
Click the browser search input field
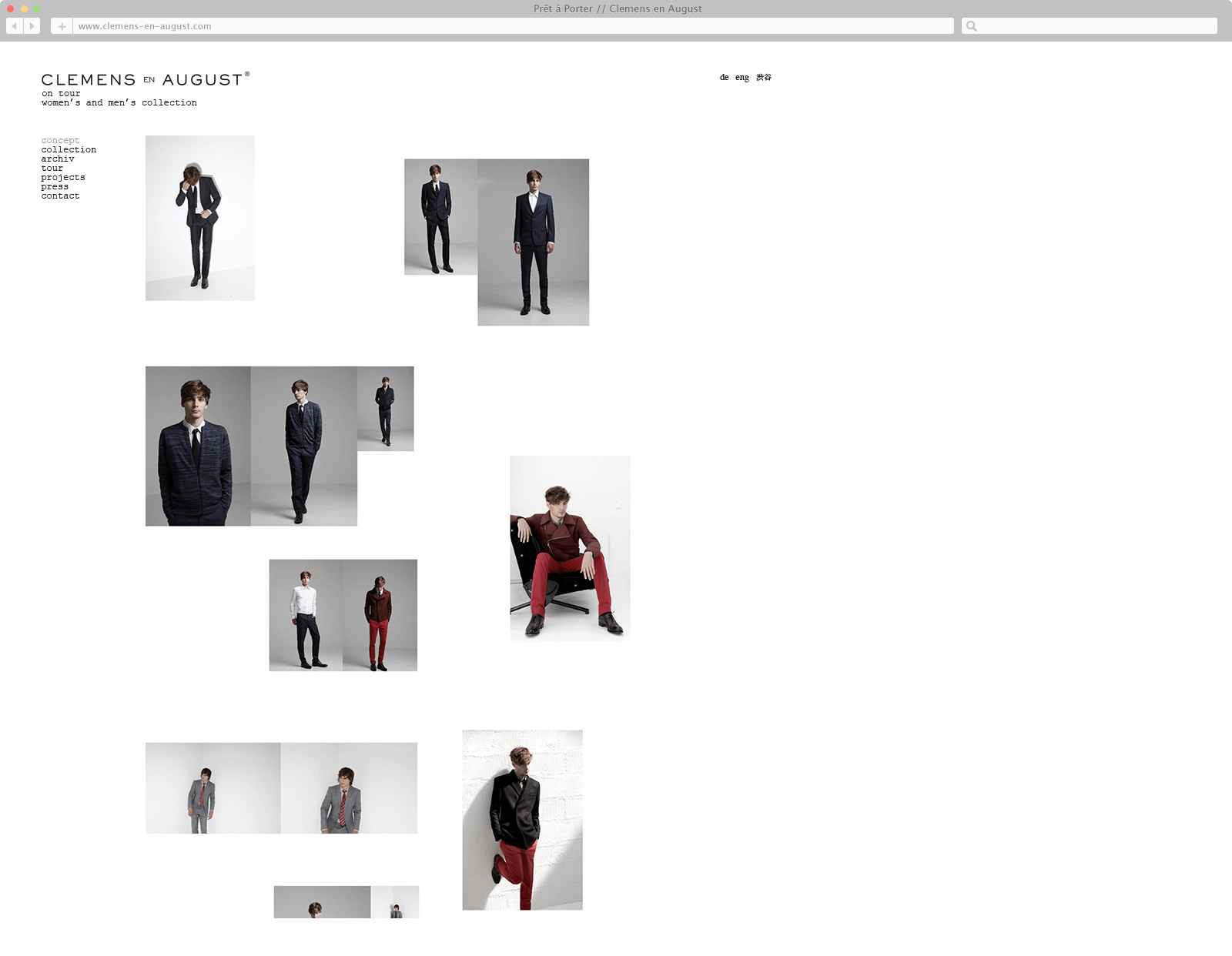pos(1090,26)
